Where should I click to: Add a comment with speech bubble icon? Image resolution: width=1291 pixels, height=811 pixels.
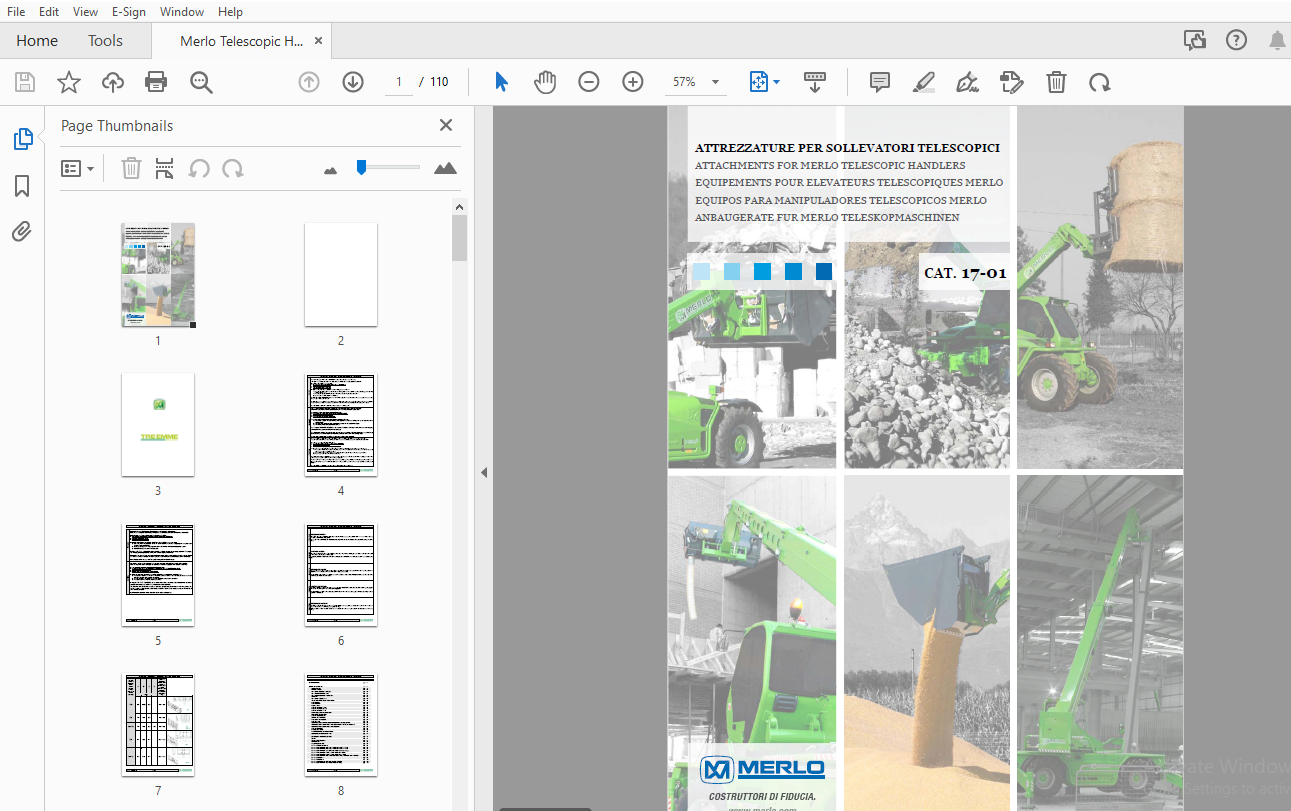tap(880, 82)
